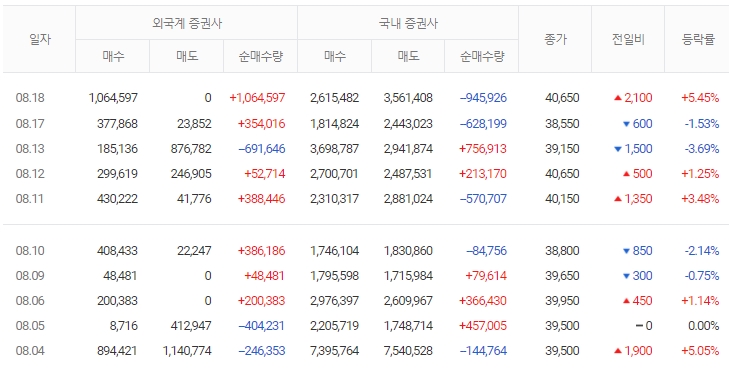729x371 pixels.
Task: Click the 외국계 증권사 group header
Action: (186, 23)
